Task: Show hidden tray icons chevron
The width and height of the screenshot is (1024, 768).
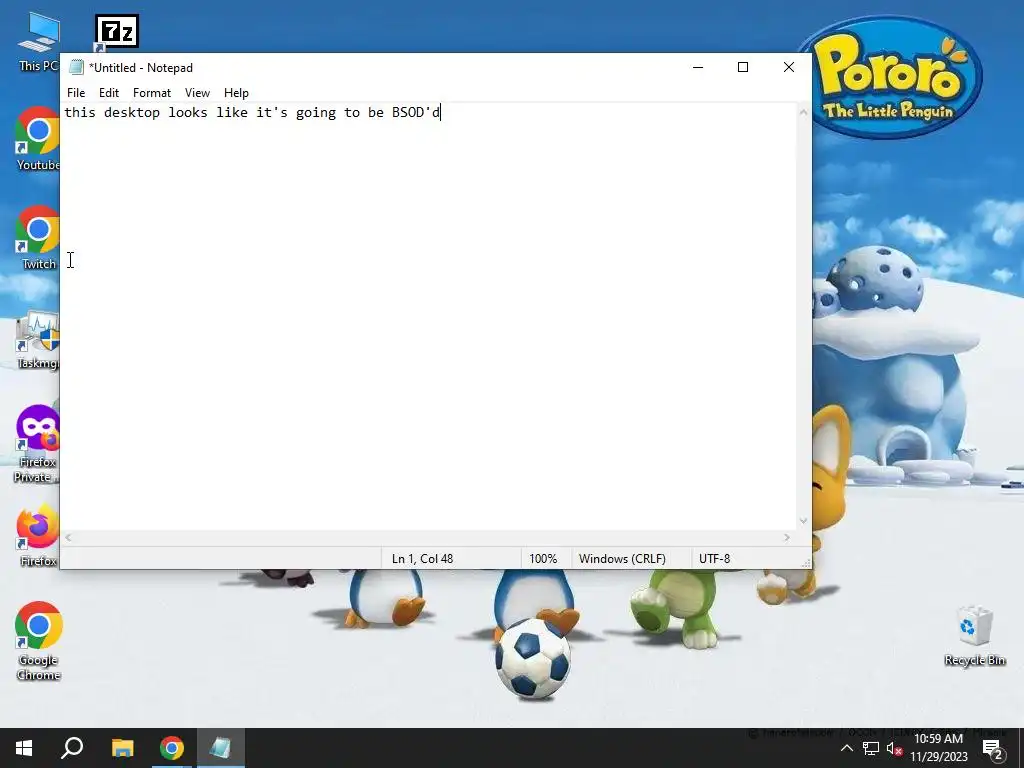Action: click(x=846, y=748)
